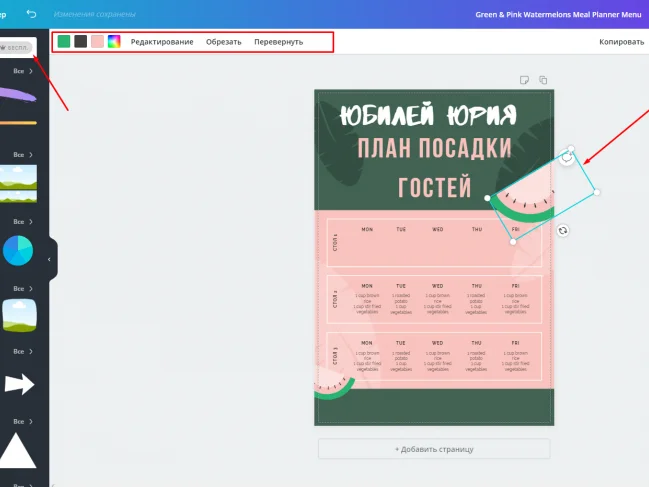Add the blue pie chart element
The width and height of the screenshot is (649, 487).
click(18, 251)
